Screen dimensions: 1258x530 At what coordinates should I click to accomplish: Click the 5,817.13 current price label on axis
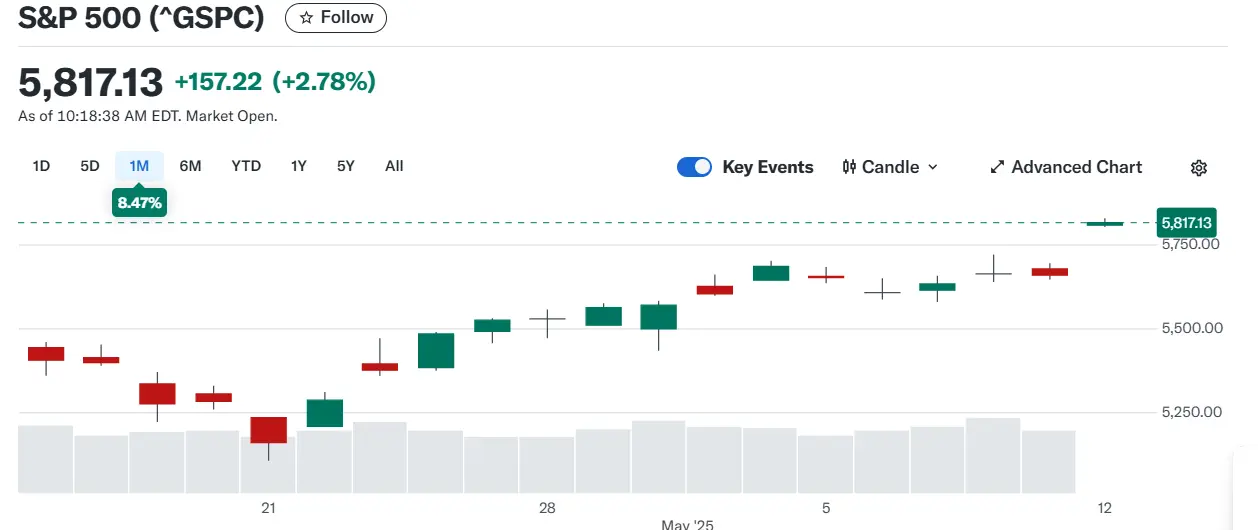1185,223
